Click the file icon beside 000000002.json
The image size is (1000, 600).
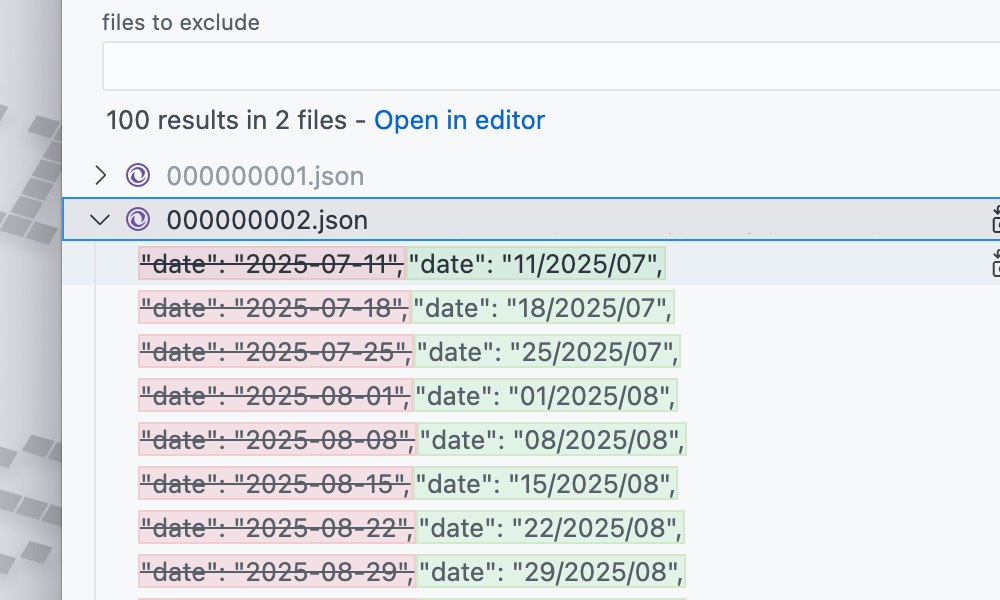tap(138, 219)
